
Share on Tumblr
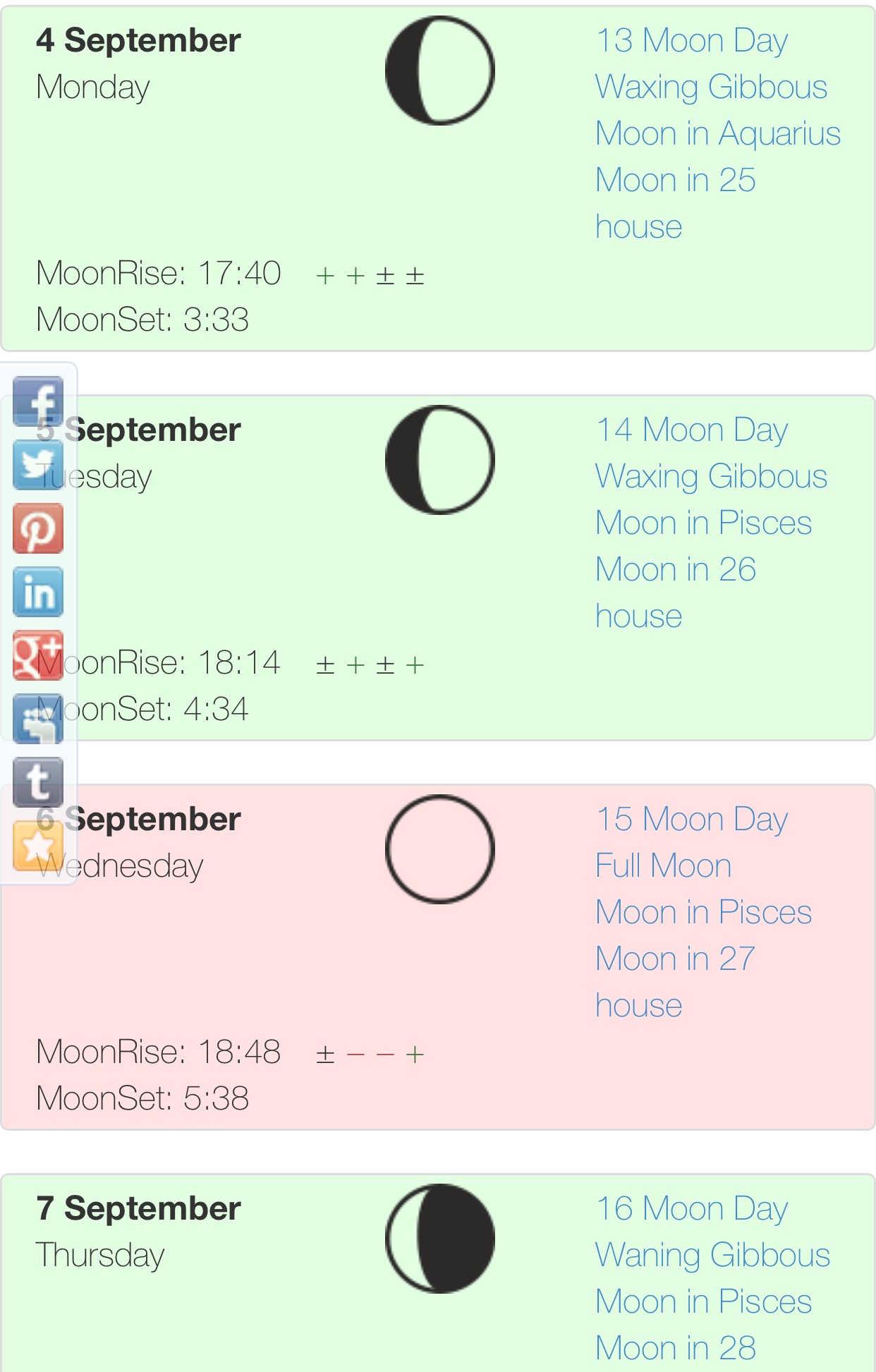38,782
